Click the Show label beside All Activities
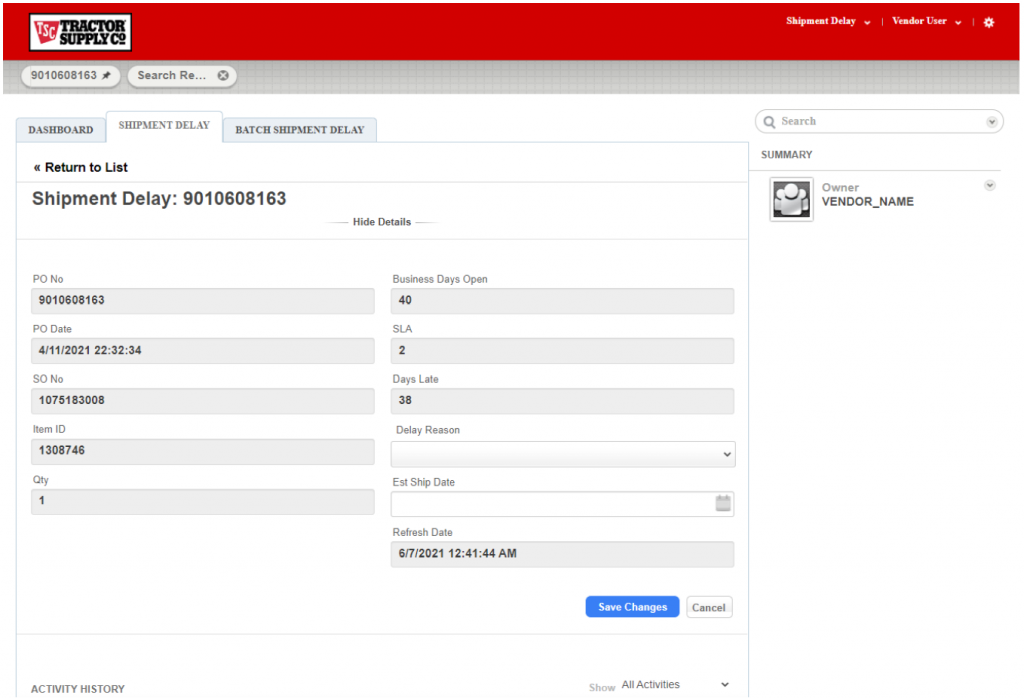Screen dimensions: 1024x698 point(601,688)
